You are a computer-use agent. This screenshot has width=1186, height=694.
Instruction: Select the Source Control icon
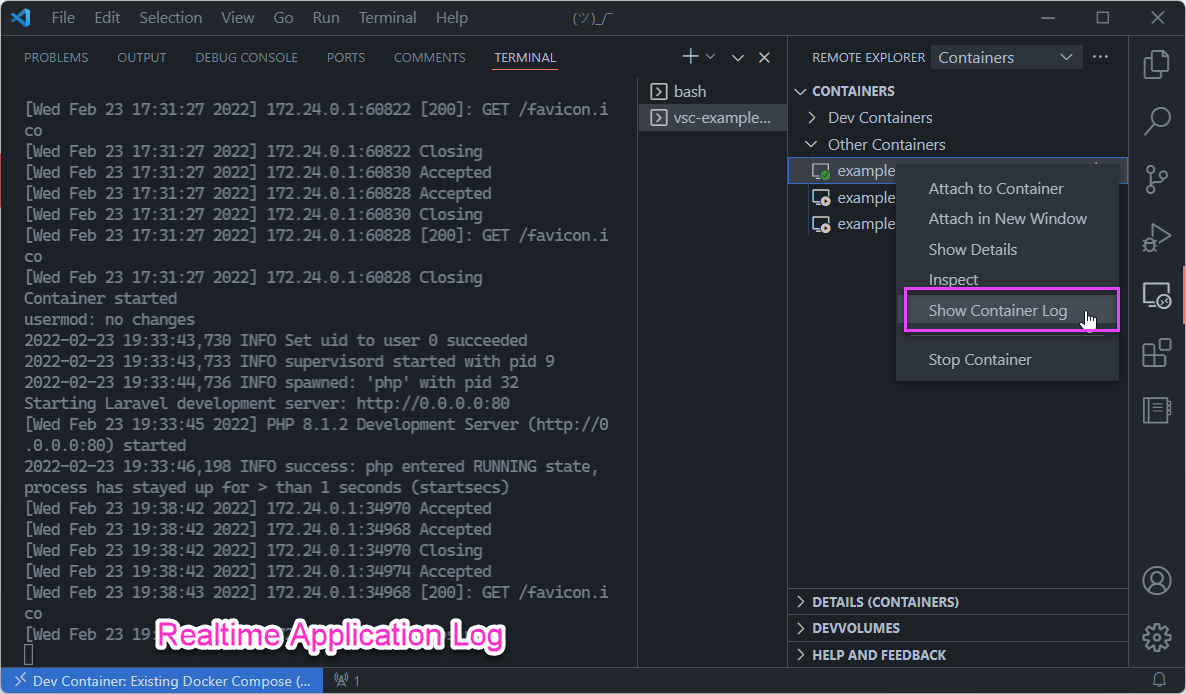(x=1156, y=179)
